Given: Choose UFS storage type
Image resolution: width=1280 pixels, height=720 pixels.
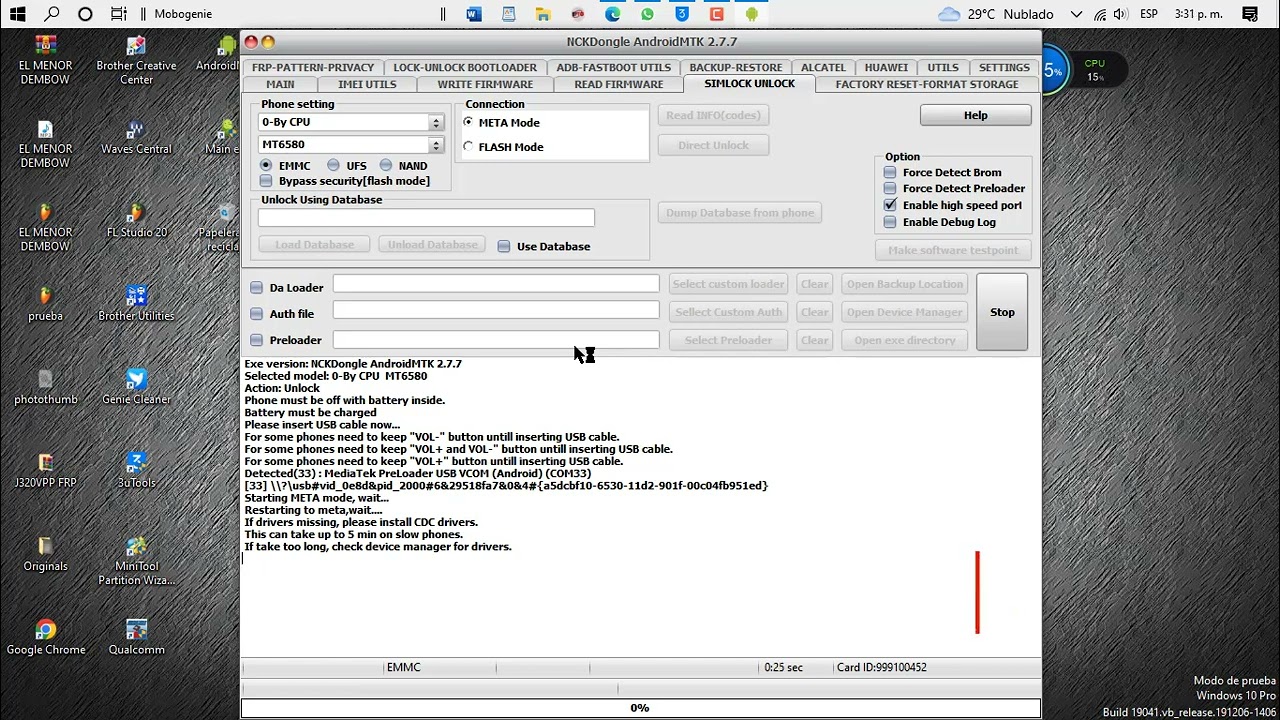Looking at the screenshot, I should coord(334,166).
